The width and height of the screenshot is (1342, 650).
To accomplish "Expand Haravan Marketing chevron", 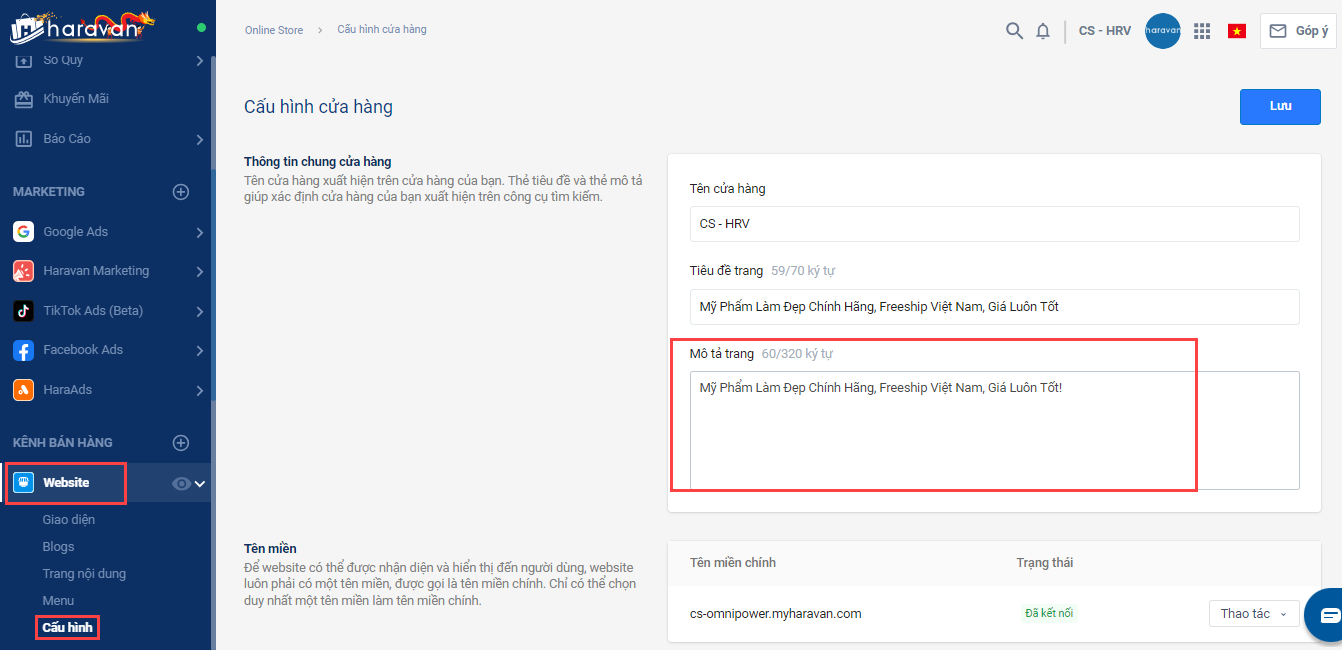I will point(200,272).
